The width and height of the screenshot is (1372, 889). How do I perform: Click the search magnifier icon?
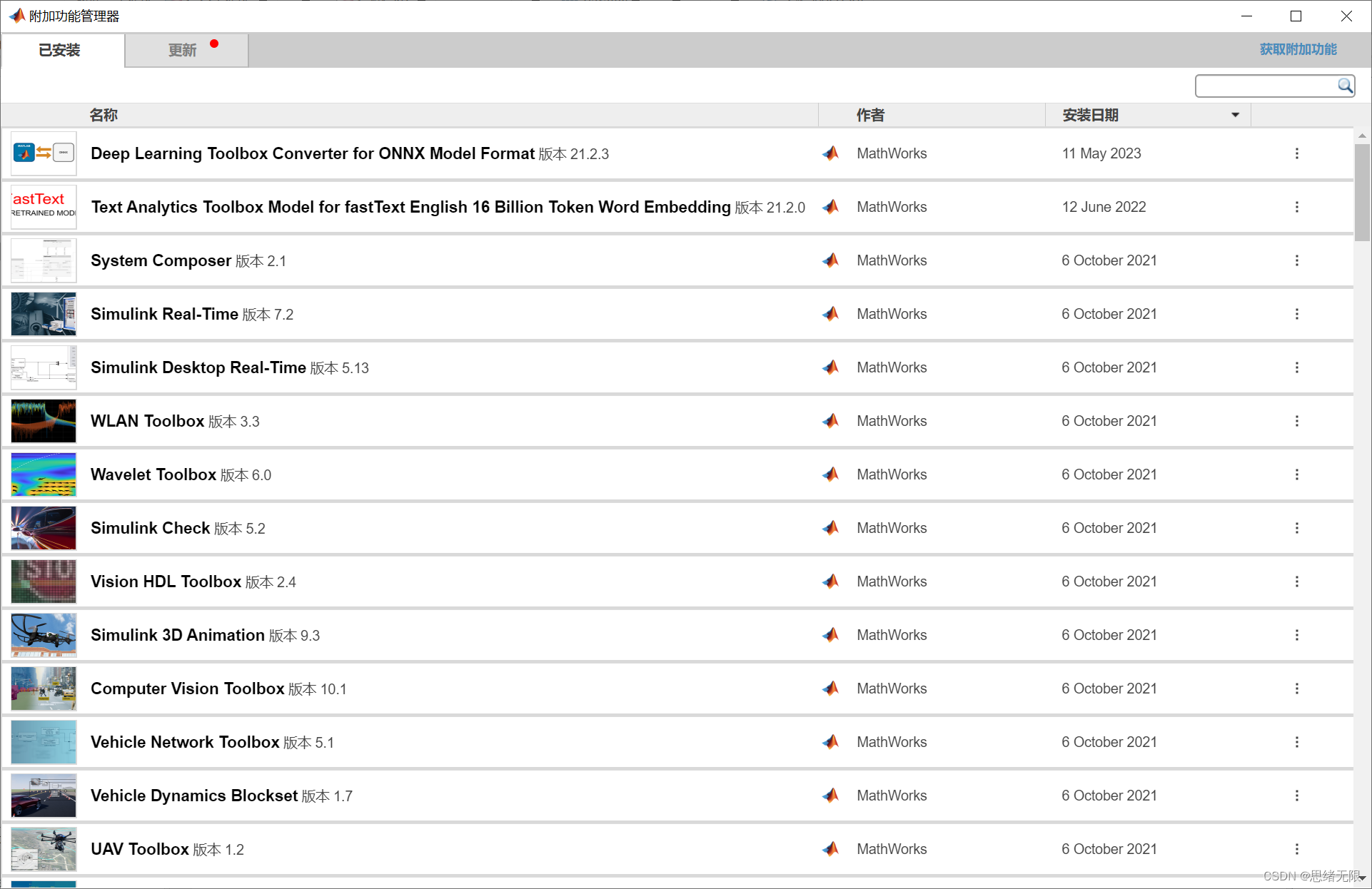pyautogui.click(x=1345, y=86)
